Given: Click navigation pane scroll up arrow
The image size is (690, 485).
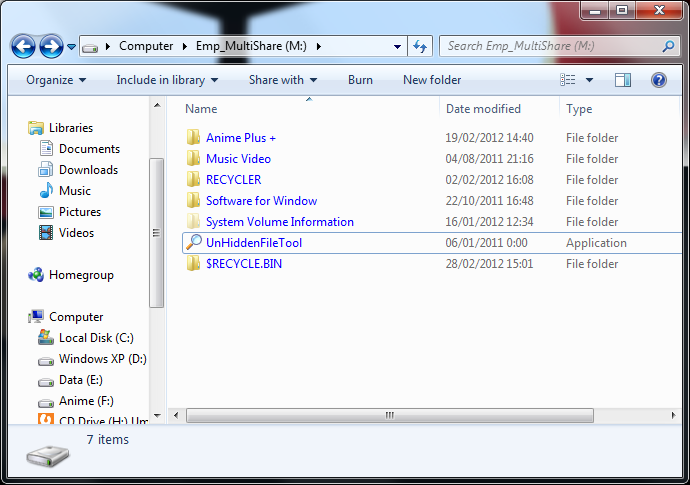Looking at the screenshot, I should [x=157, y=106].
